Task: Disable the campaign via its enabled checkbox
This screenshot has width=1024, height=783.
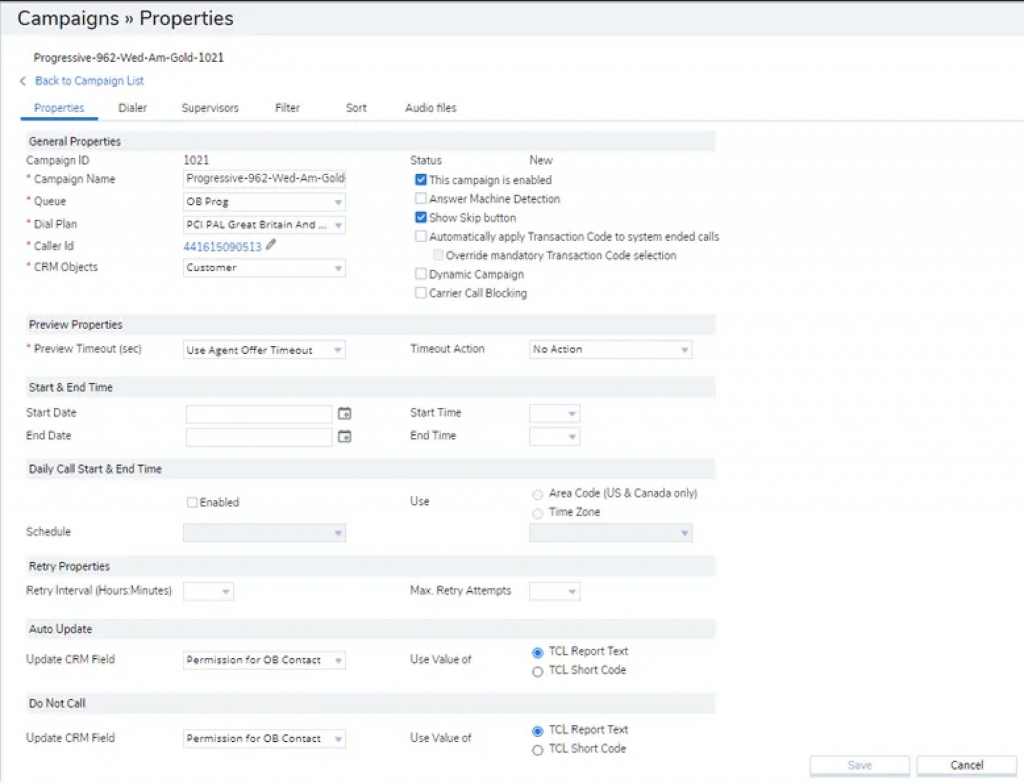Action: pyautogui.click(x=421, y=180)
